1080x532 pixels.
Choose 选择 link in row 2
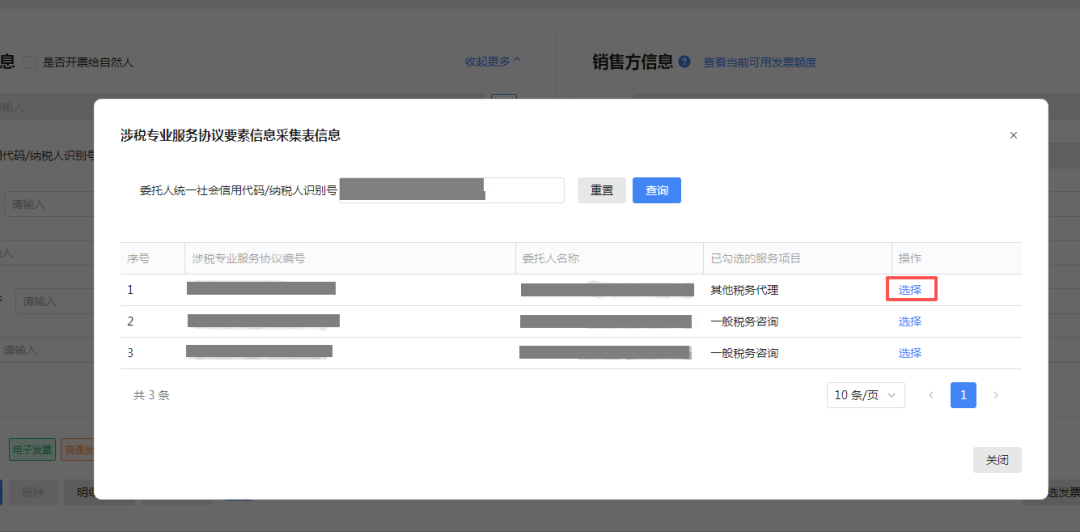point(910,322)
